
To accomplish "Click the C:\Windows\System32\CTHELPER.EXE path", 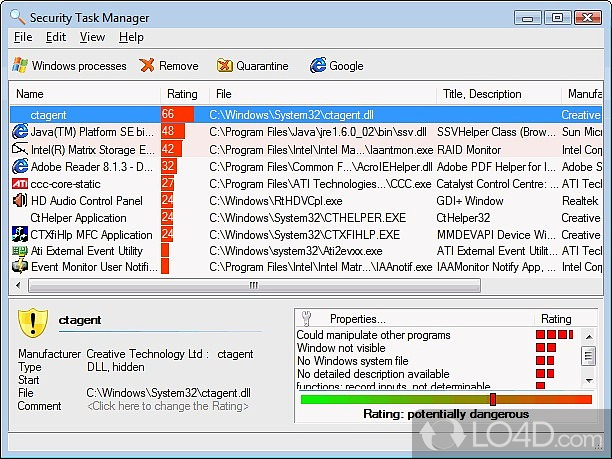I will 308,217.
